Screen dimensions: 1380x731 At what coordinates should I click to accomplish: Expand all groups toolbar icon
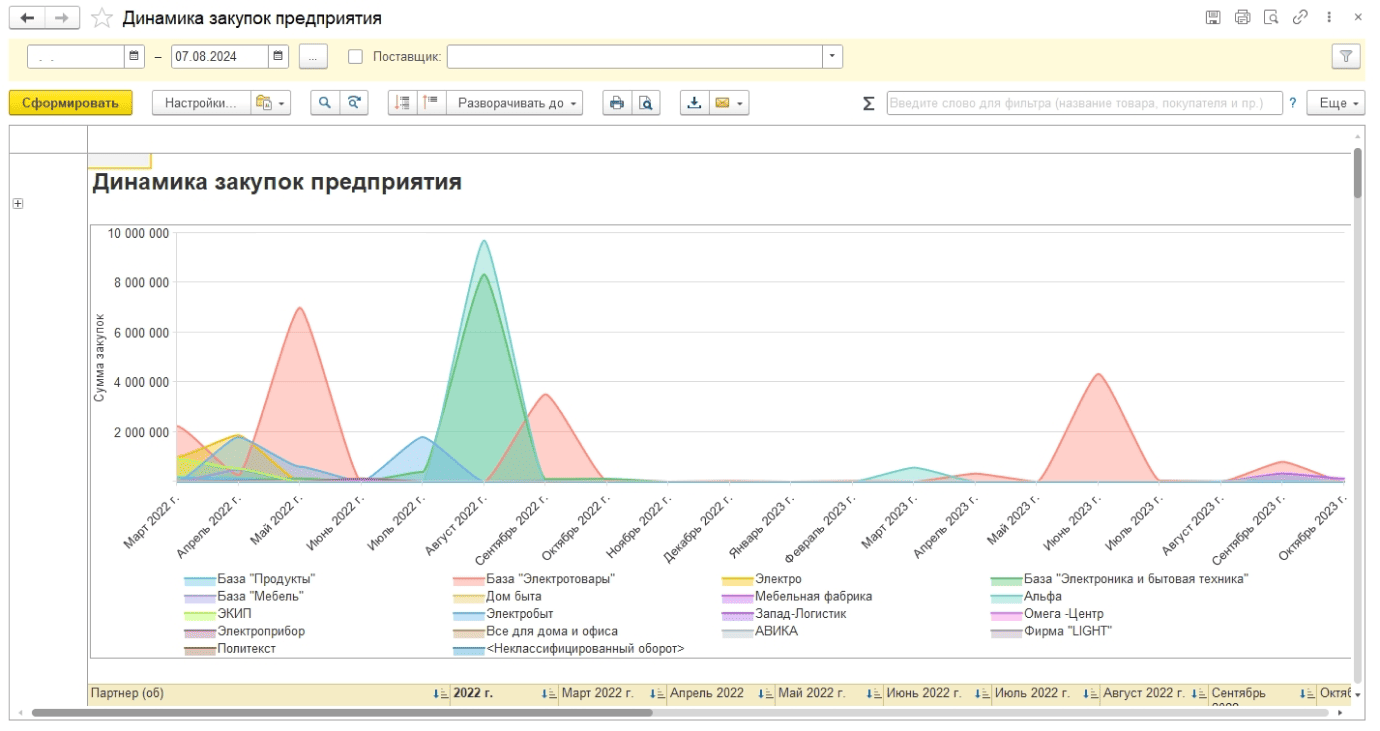[x=402, y=103]
